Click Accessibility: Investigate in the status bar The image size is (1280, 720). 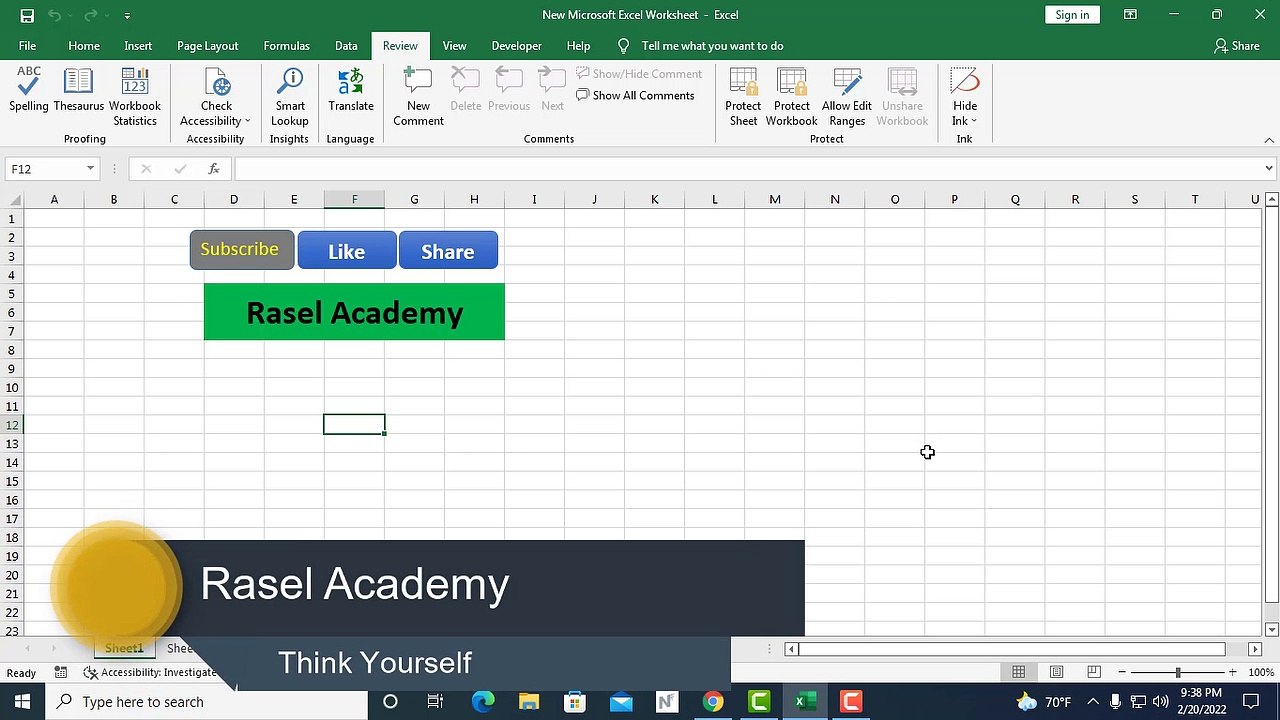(x=150, y=673)
